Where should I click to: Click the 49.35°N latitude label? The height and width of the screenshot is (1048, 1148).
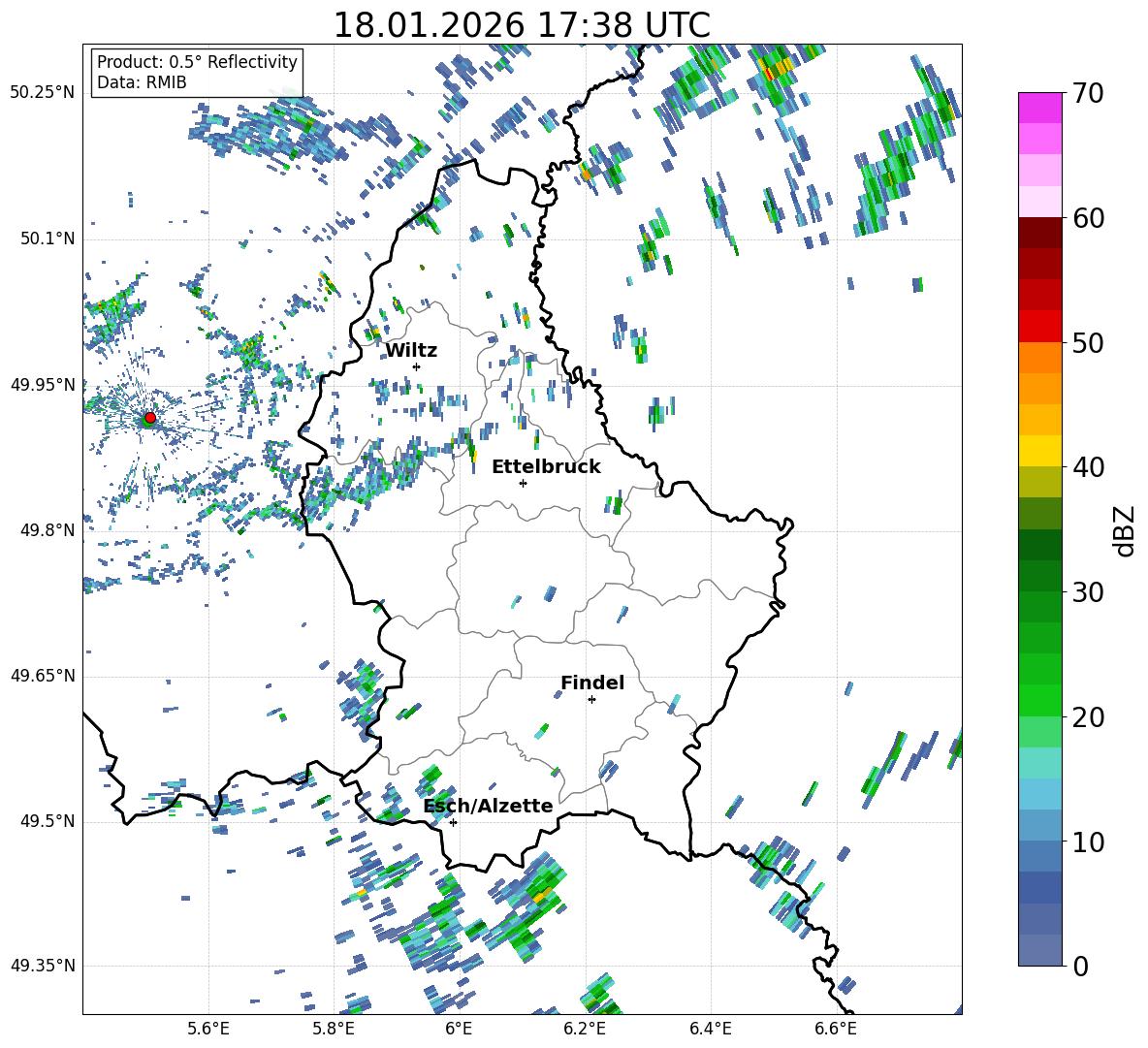coord(43,966)
